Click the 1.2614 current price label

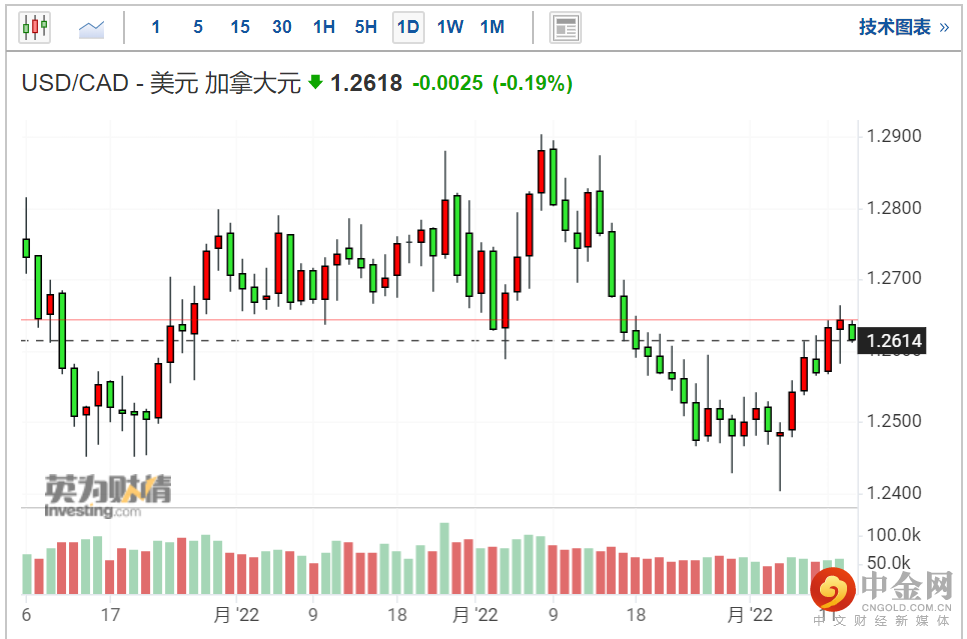click(893, 340)
